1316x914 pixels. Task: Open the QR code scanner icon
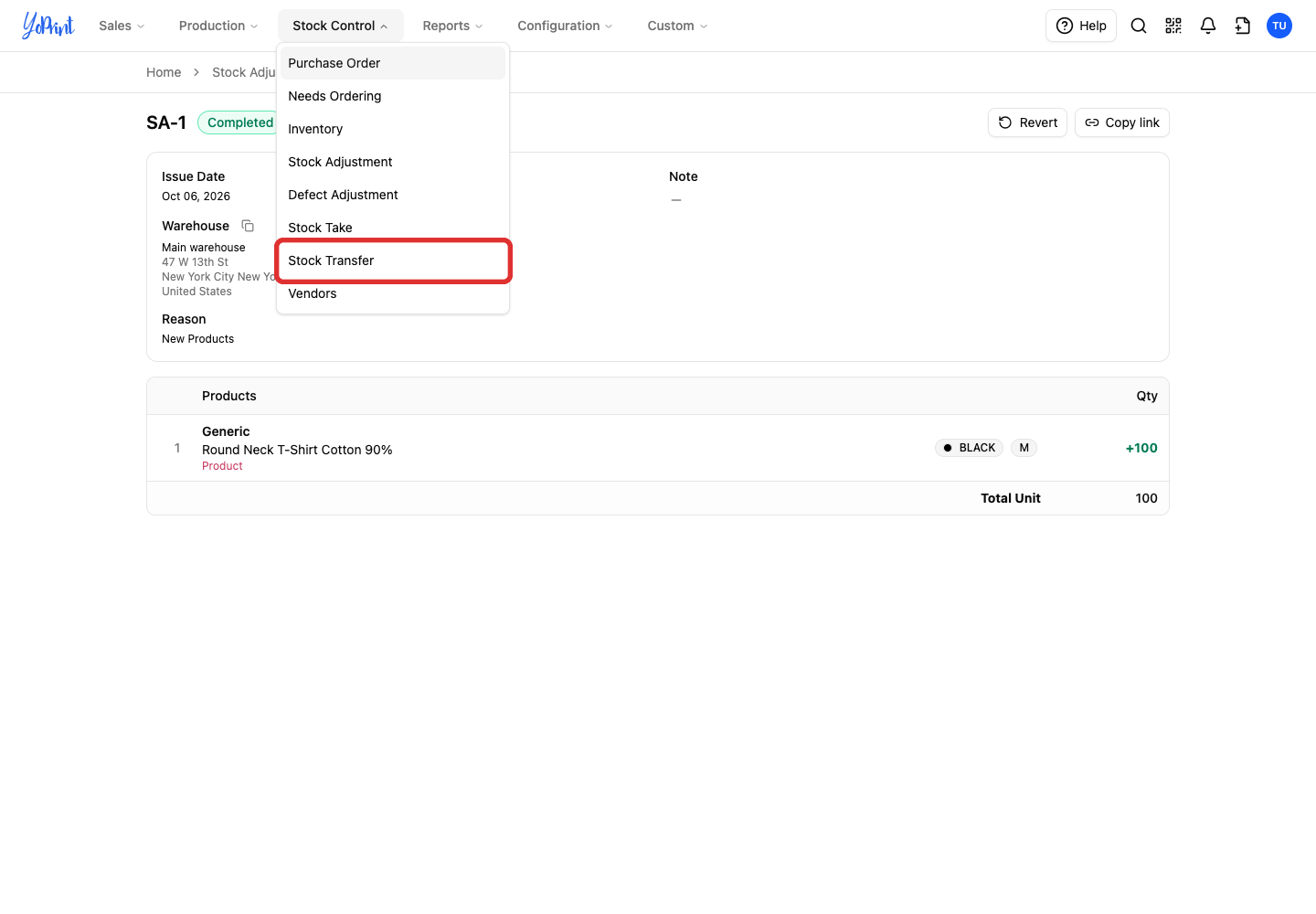pos(1173,26)
